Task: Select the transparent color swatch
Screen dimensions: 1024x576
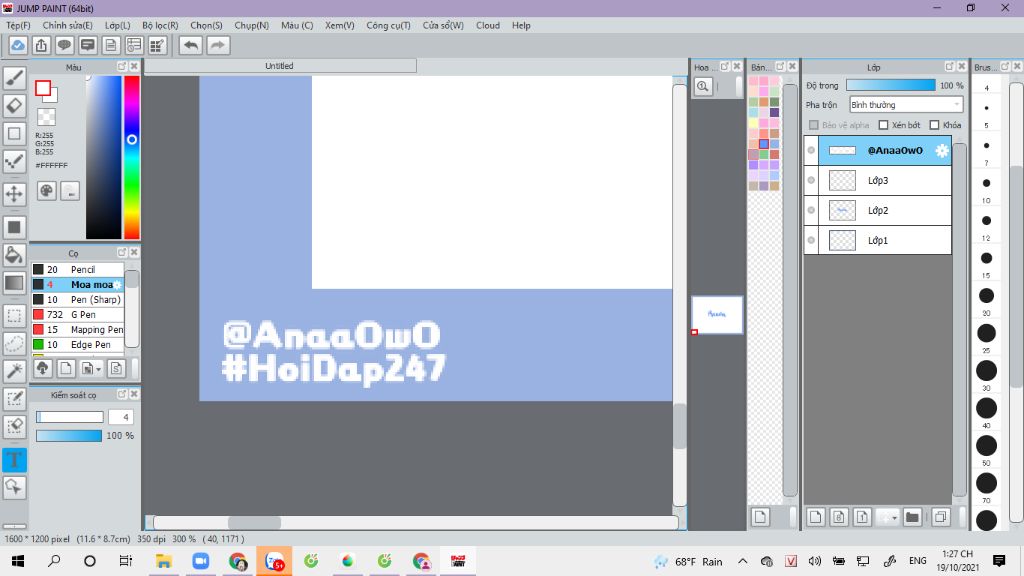Action: tap(46, 117)
